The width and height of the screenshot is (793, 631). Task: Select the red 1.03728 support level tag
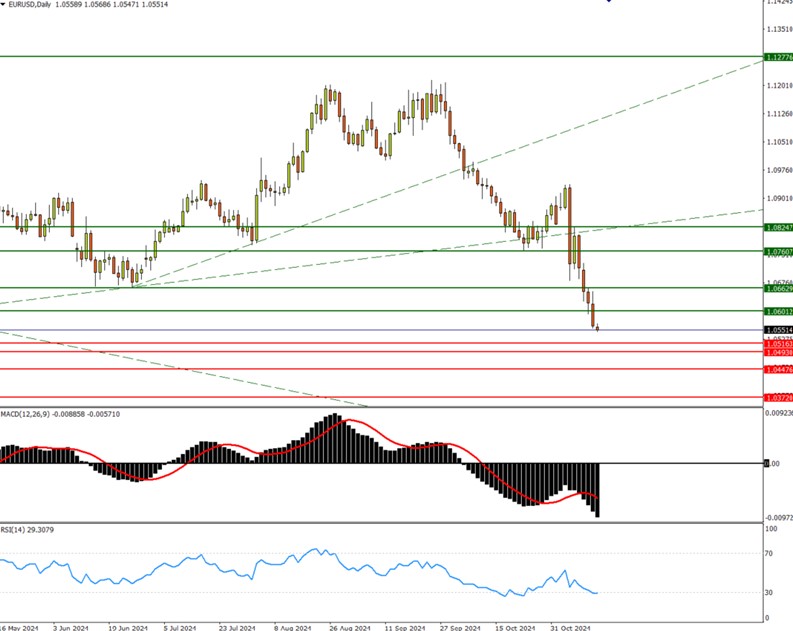pos(777,397)
